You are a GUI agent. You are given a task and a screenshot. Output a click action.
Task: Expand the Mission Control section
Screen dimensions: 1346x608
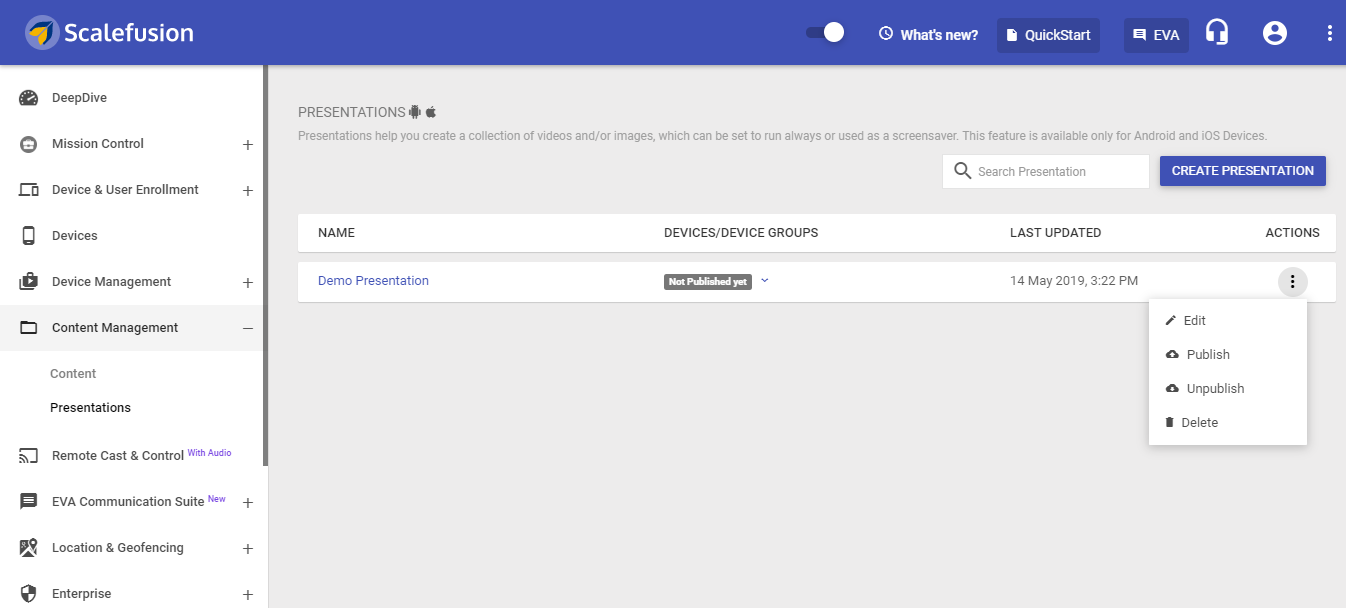(248, 145)
